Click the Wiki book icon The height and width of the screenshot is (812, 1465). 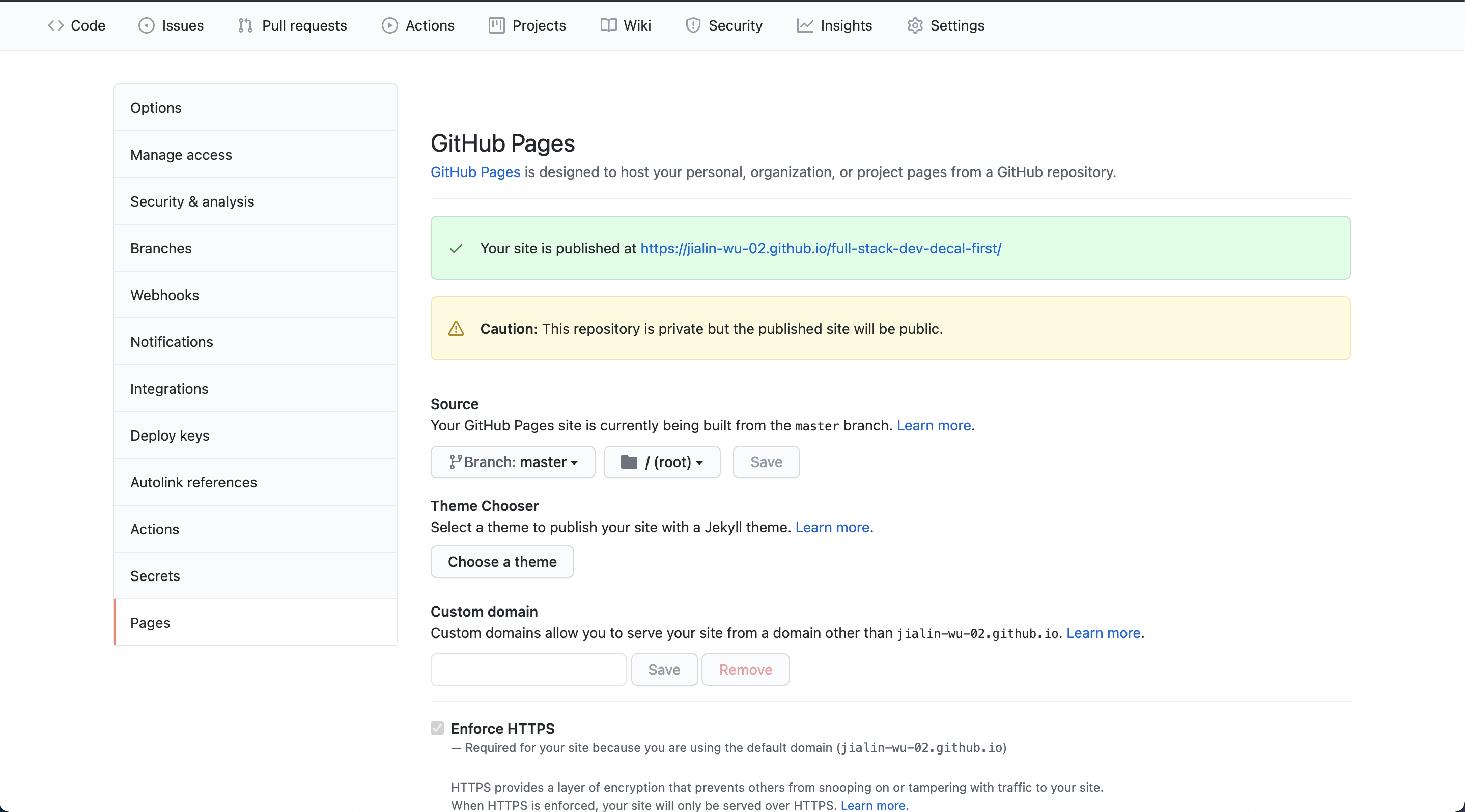pyautogui.click(x=608, y=25)
